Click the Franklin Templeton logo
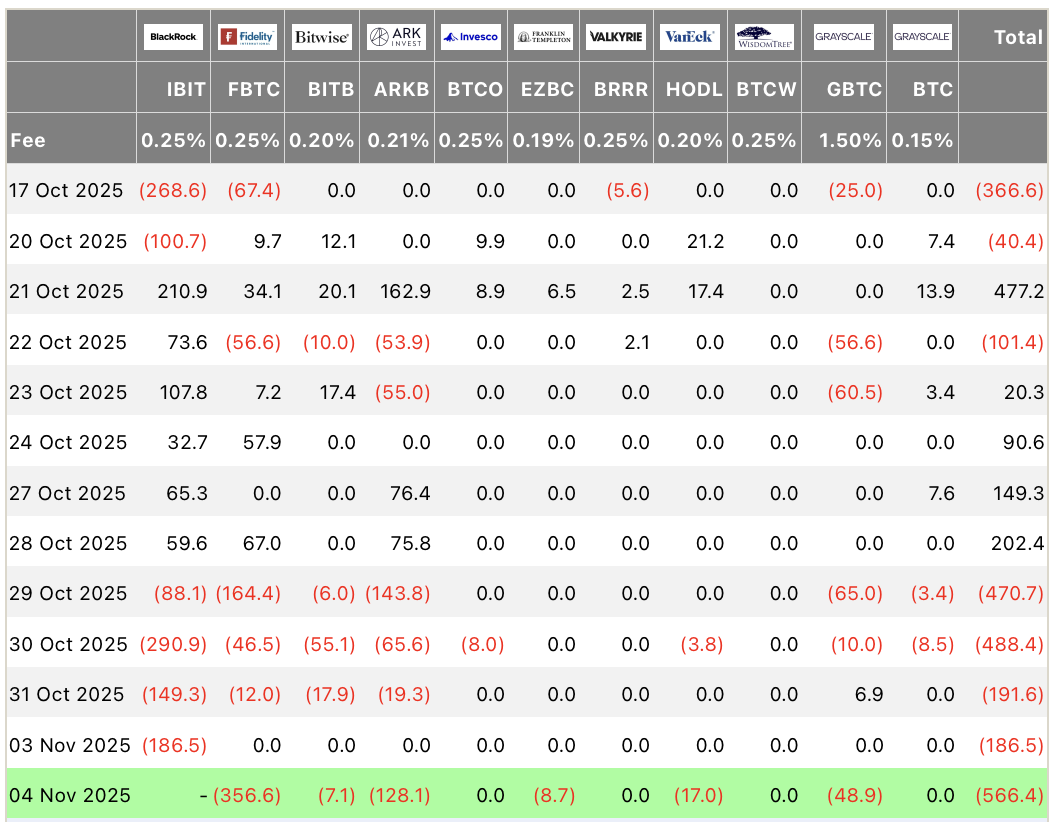The width and height of the screenshot is (1050, 822). click(x=544, y=37)
